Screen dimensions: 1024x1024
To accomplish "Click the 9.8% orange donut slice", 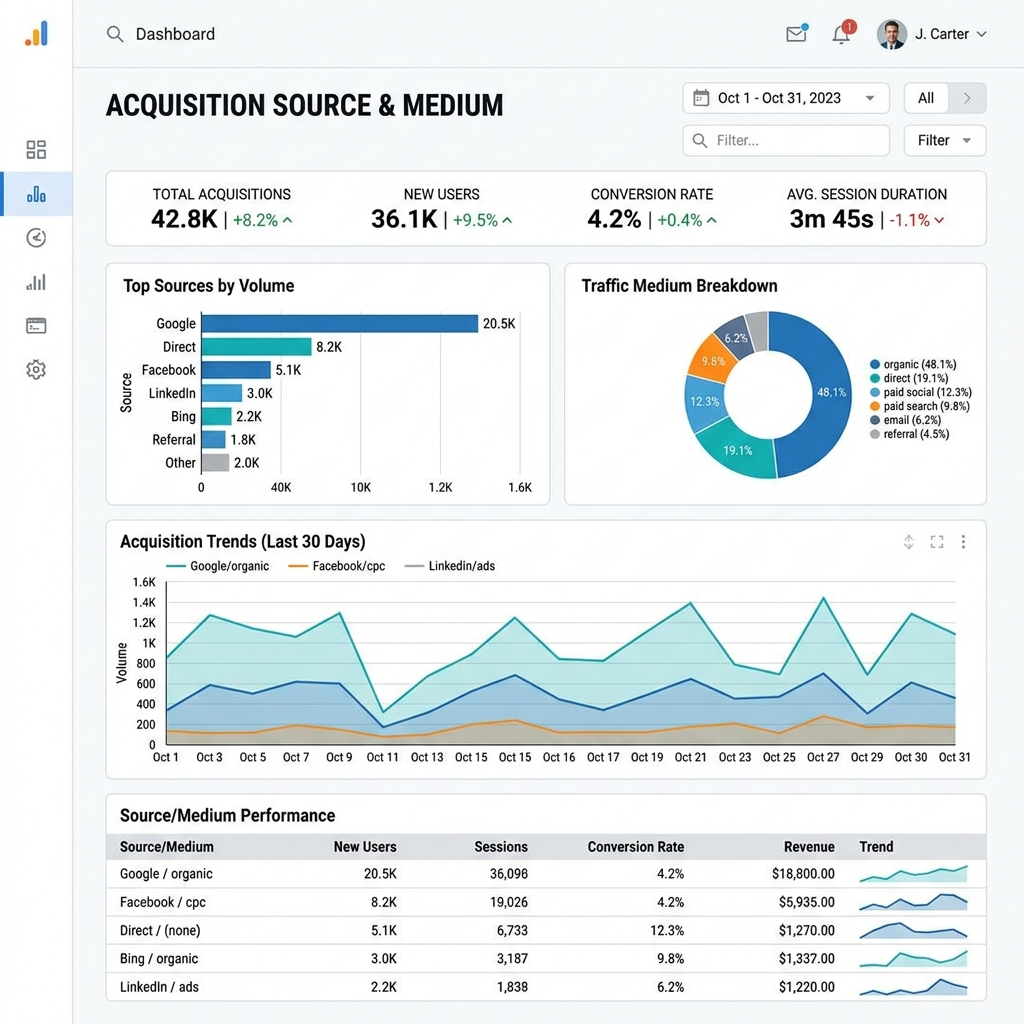I will 713,360.
